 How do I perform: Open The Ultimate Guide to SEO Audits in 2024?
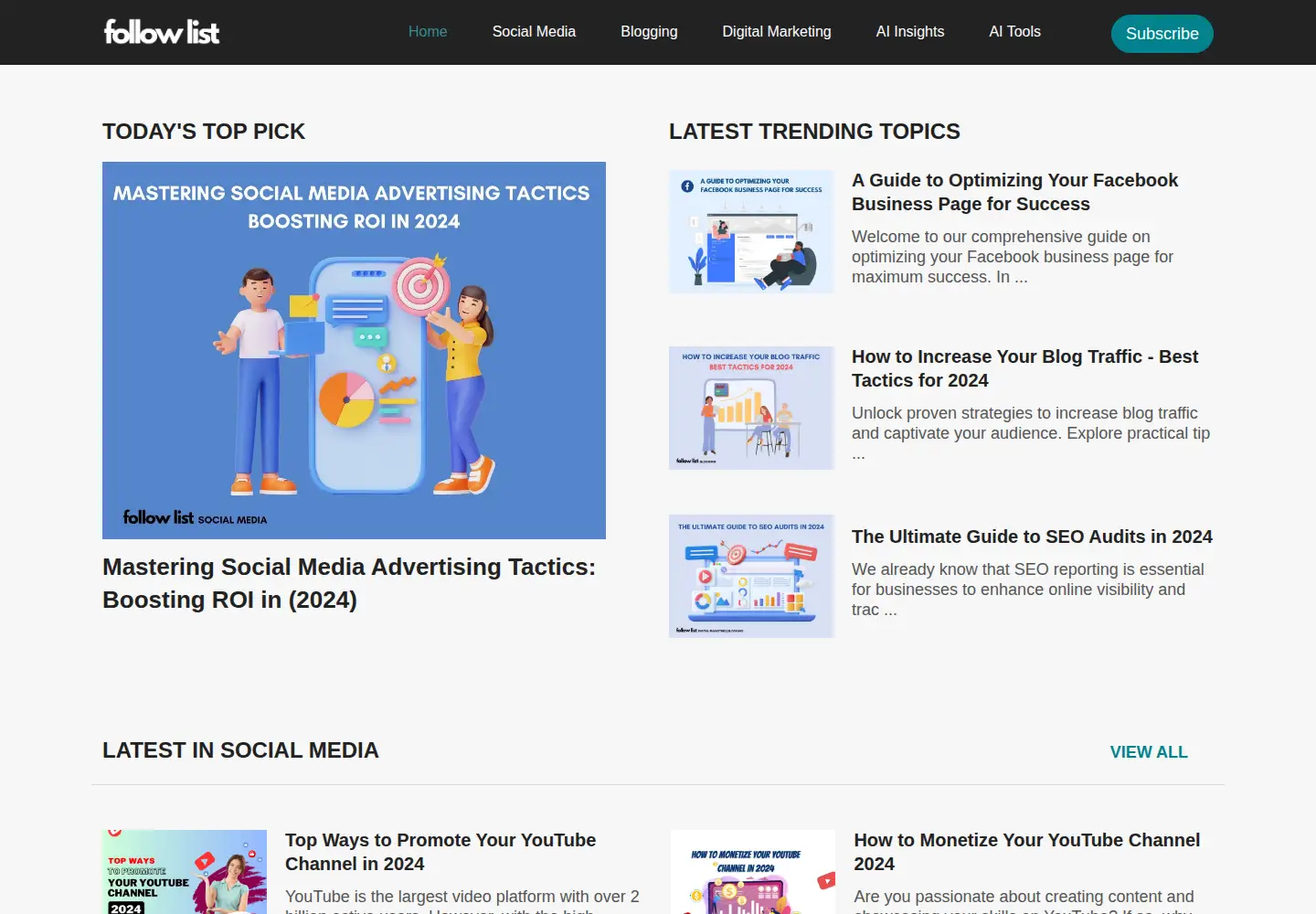[x=1032, y=537]
